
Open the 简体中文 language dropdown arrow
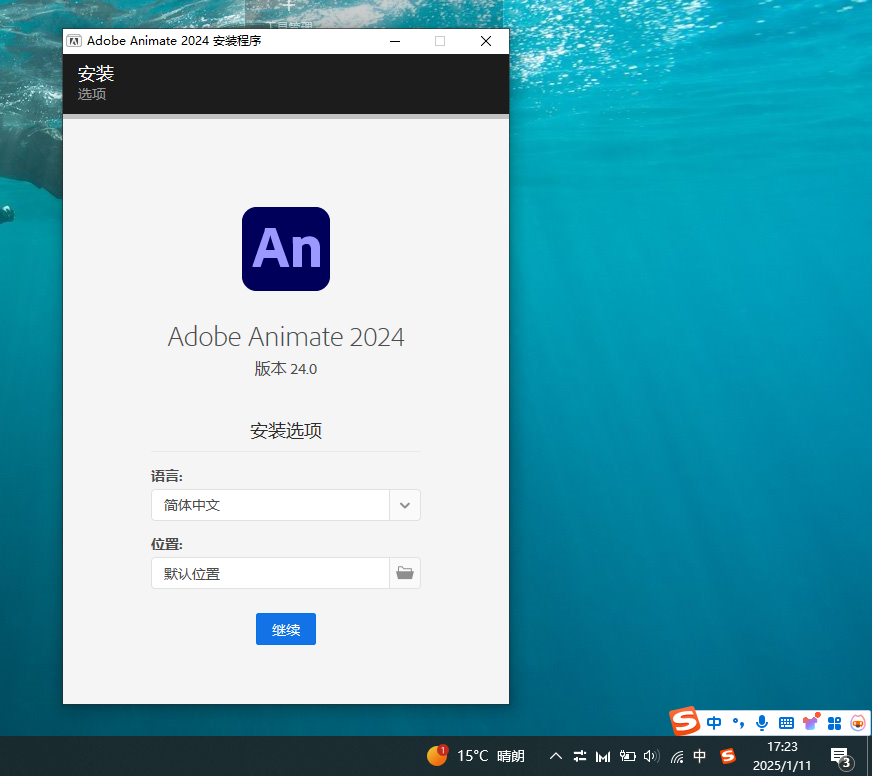pos(405,505)
